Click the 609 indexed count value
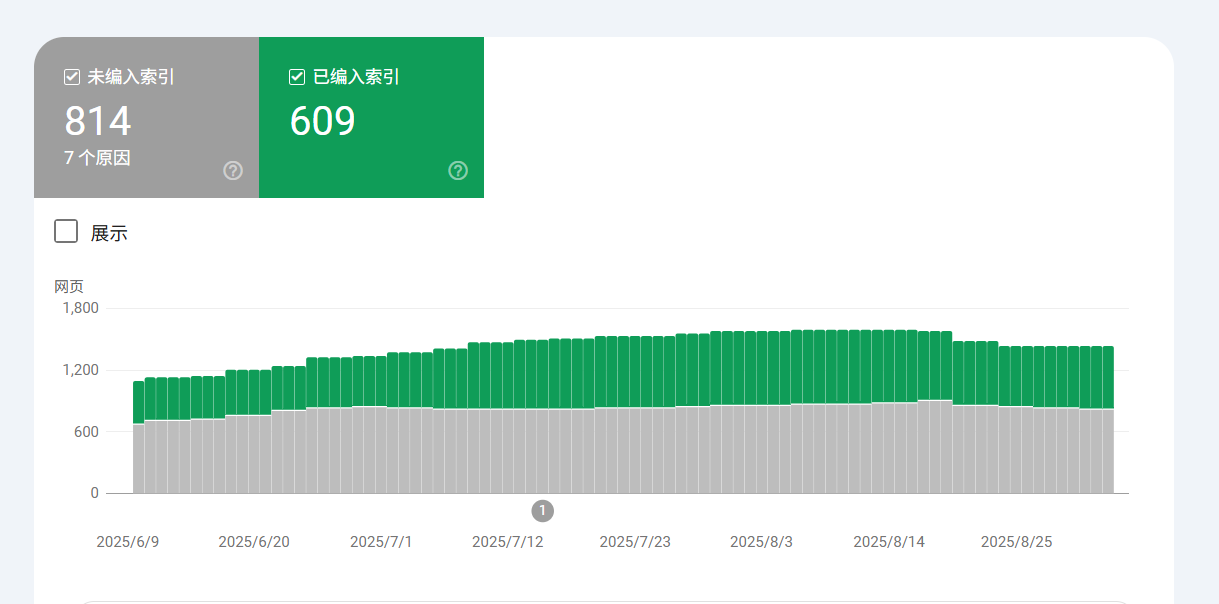The height and width of the screenshot is (604, 1219). pos(323,121)
